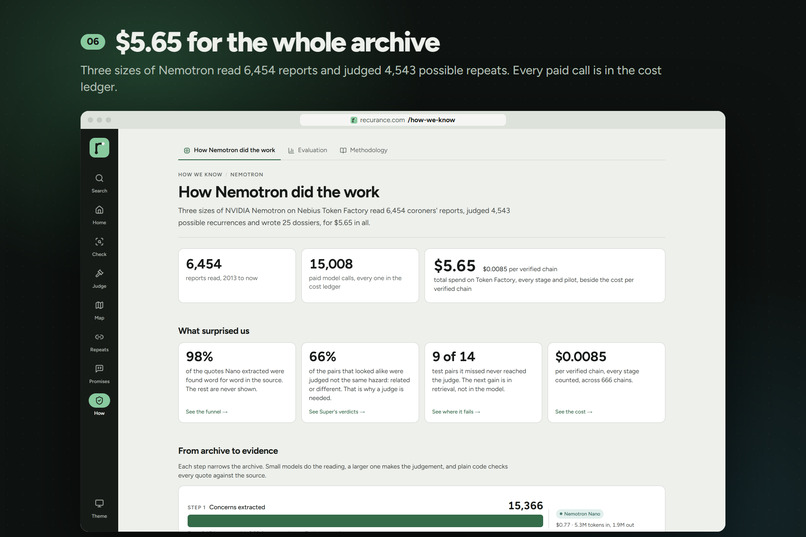806x537 pixels.
Task: Click the 15,008 paid model calls card
Action: (x=360, y=275)
